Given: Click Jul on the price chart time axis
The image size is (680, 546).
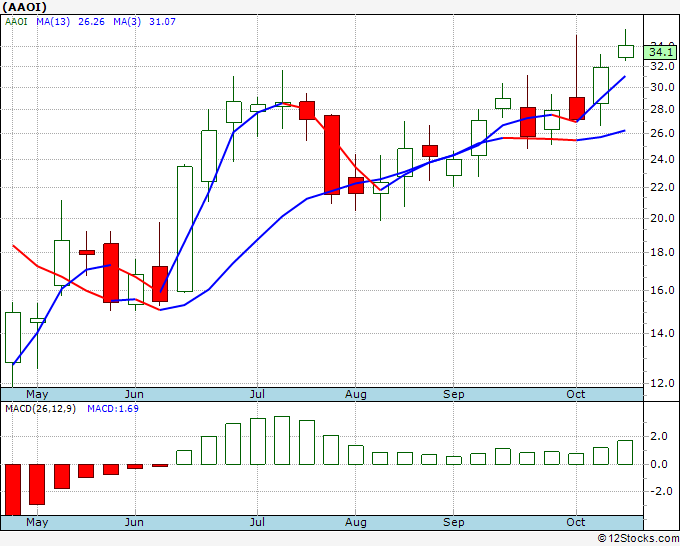Looking at the screenshot, I should [257, 395].
